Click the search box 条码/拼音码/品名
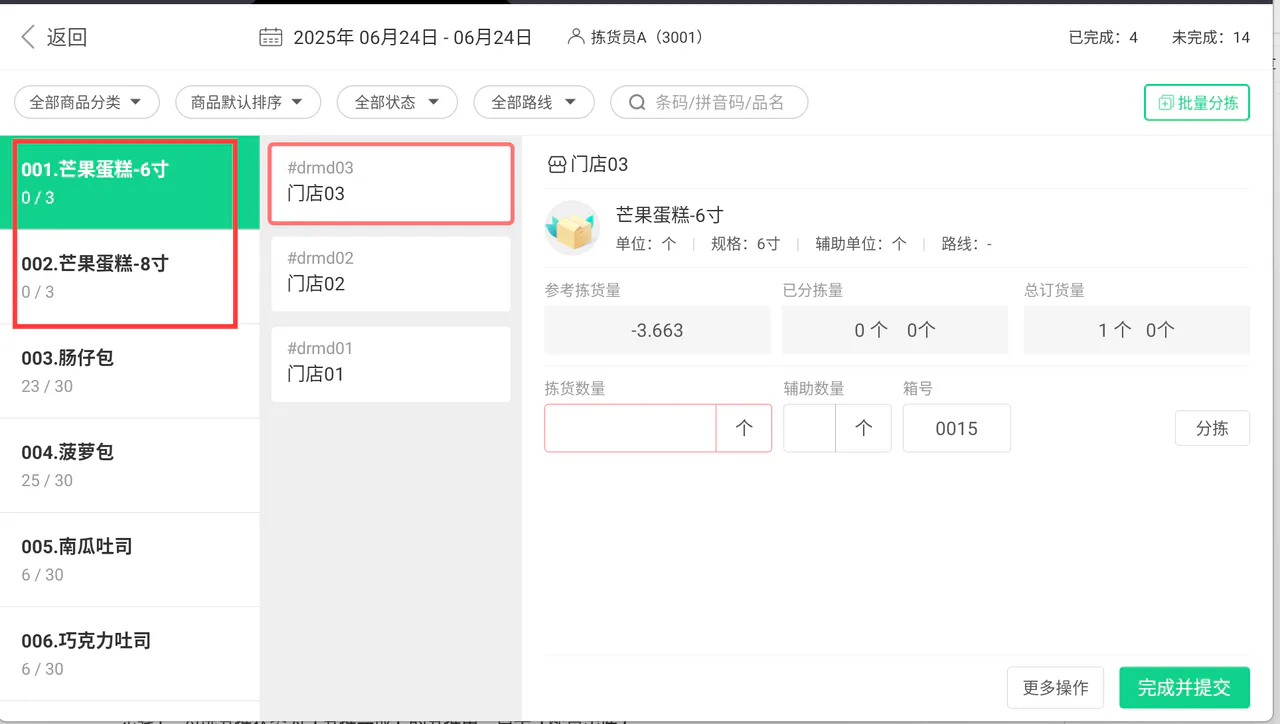This screenshot has height=724, width=1280. (x=709, y=102)
